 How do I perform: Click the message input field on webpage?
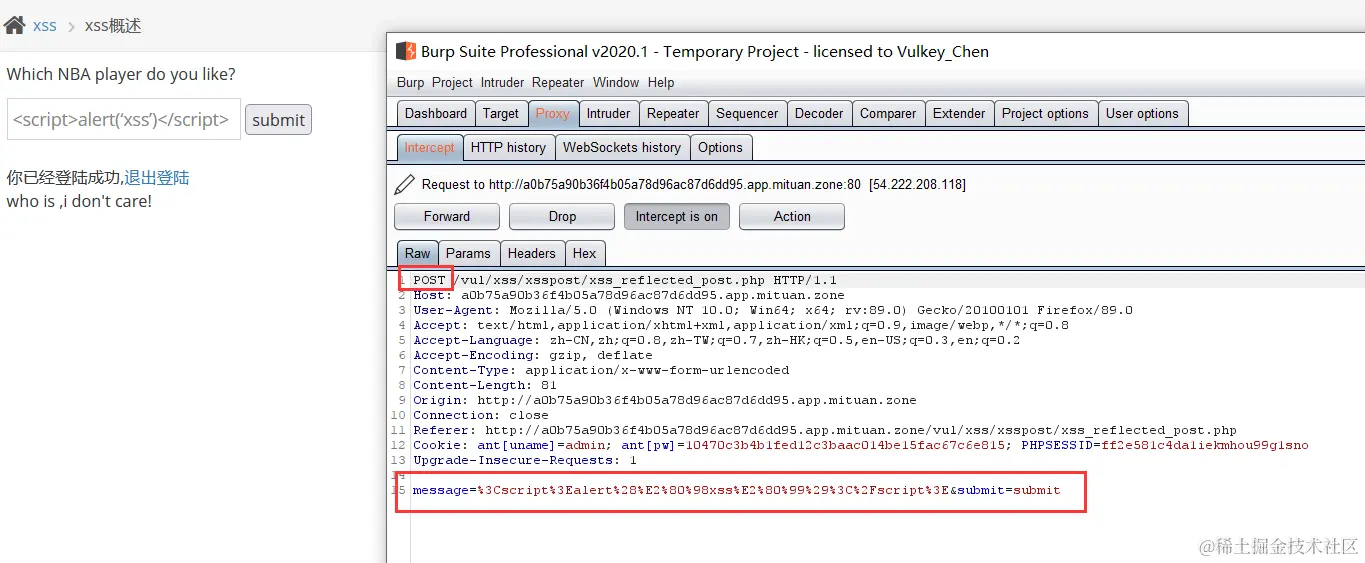click(124, 119)
